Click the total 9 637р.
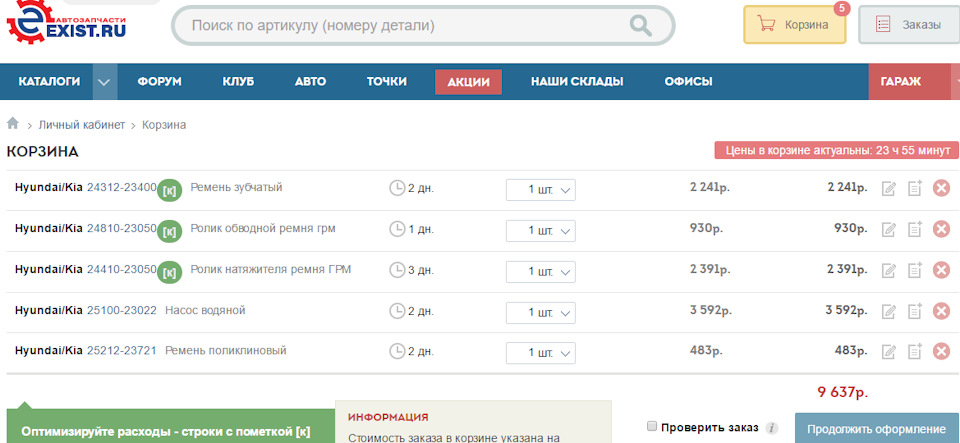The width and height of the screenshot is (960, 443). [842, 392]
